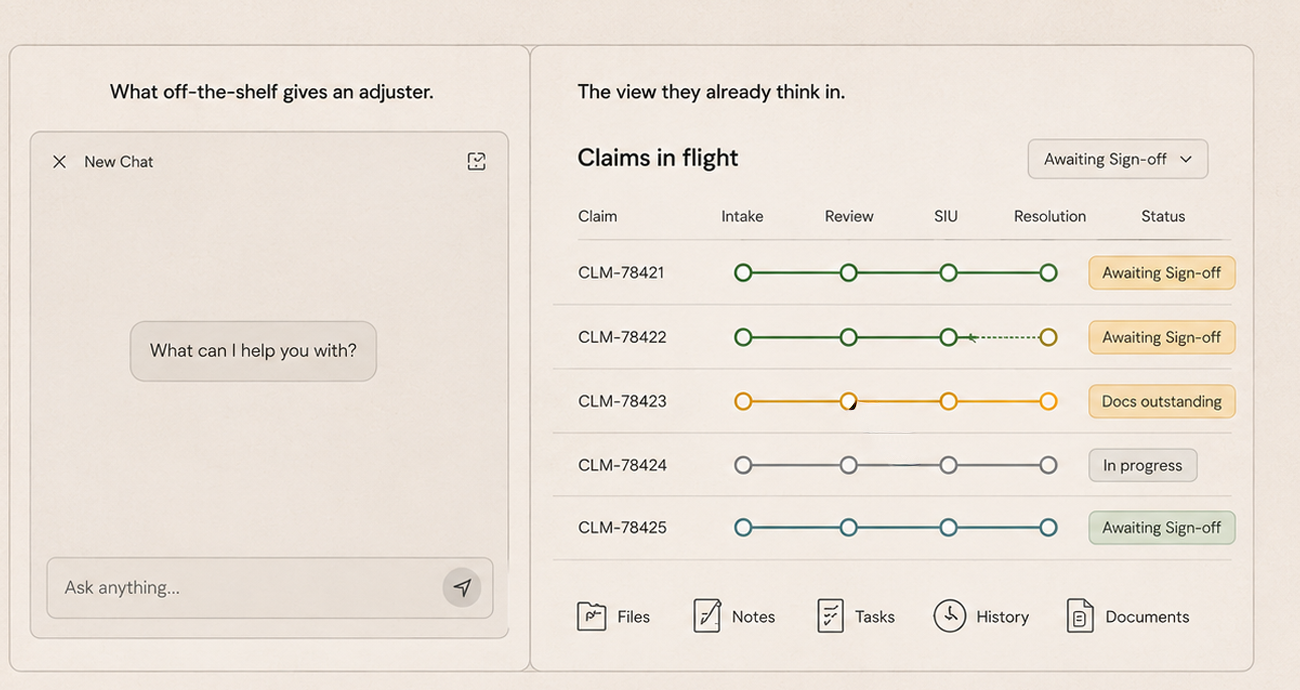Click the Status column header

click(x=1163, y=216)
